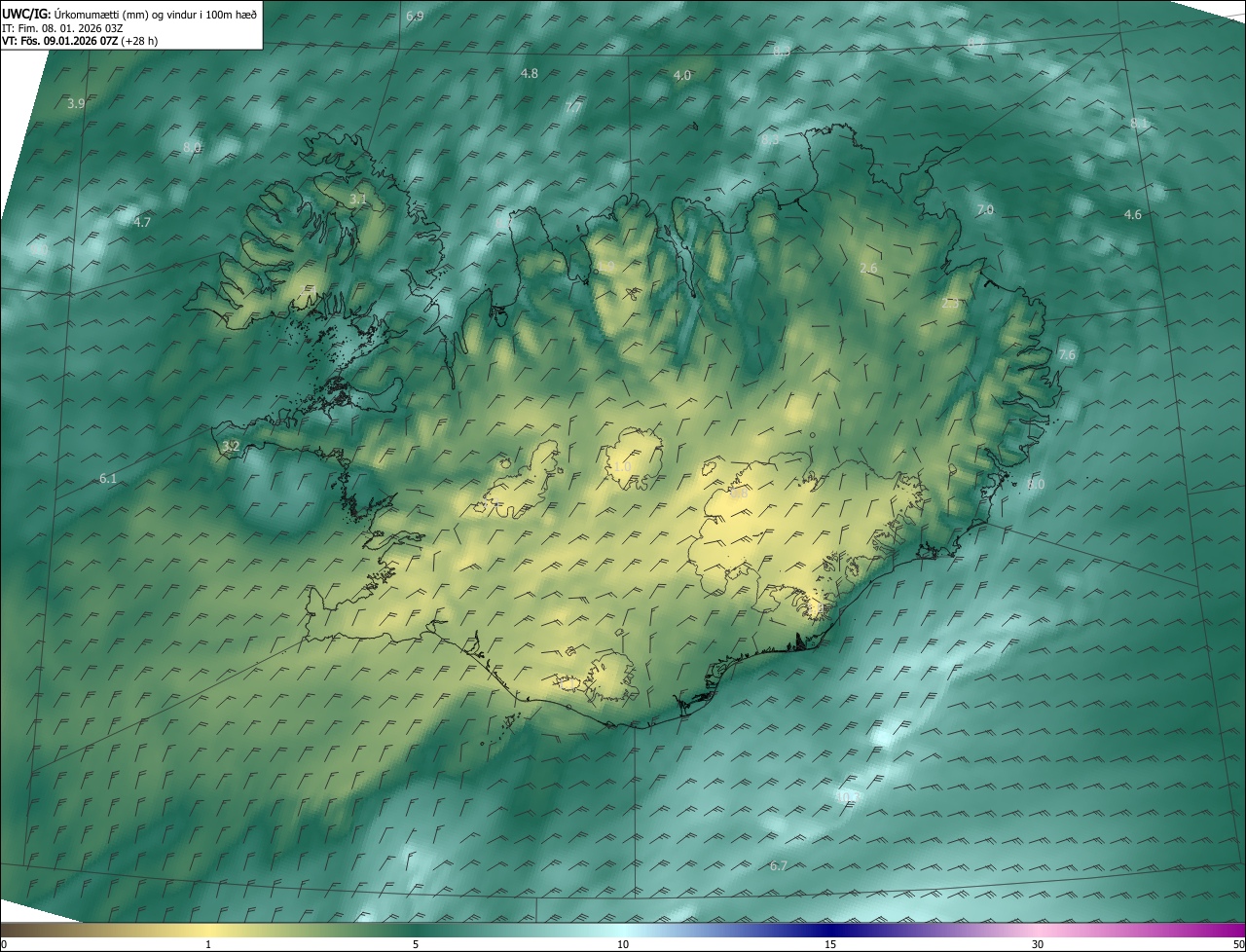1246x952 pixels.
Task: Click the 1 tick on the color scale
Action: click(x=208, y=944)
